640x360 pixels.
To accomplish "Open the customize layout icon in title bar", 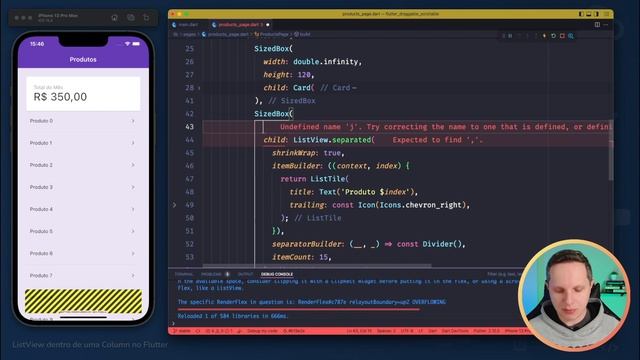I will click(x=606, y=14).
